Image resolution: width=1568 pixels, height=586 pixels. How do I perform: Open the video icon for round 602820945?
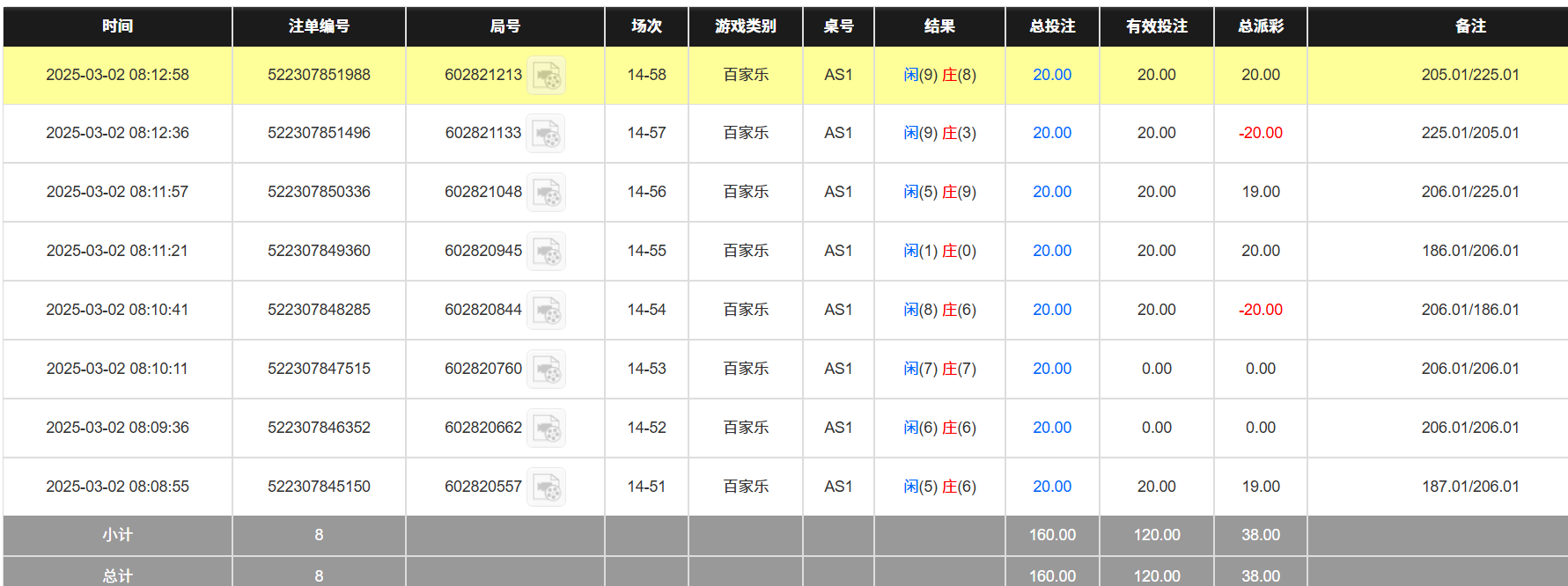547,252
